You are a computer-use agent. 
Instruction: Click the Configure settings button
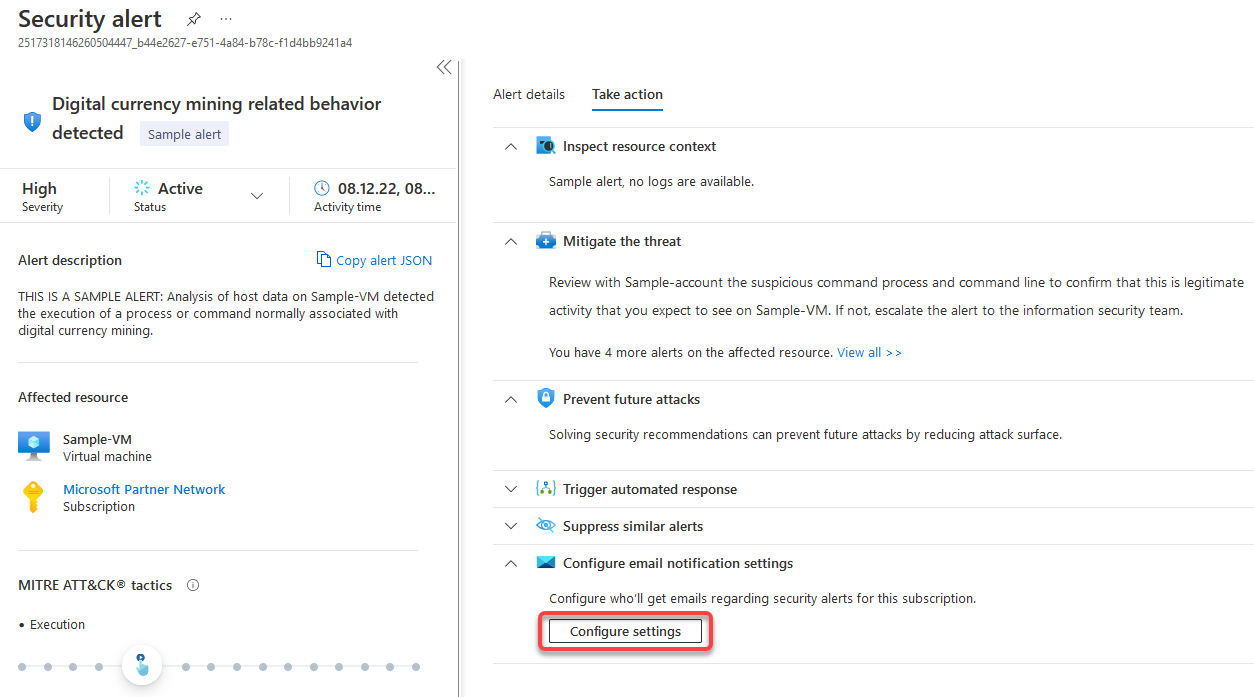(625, 631)
